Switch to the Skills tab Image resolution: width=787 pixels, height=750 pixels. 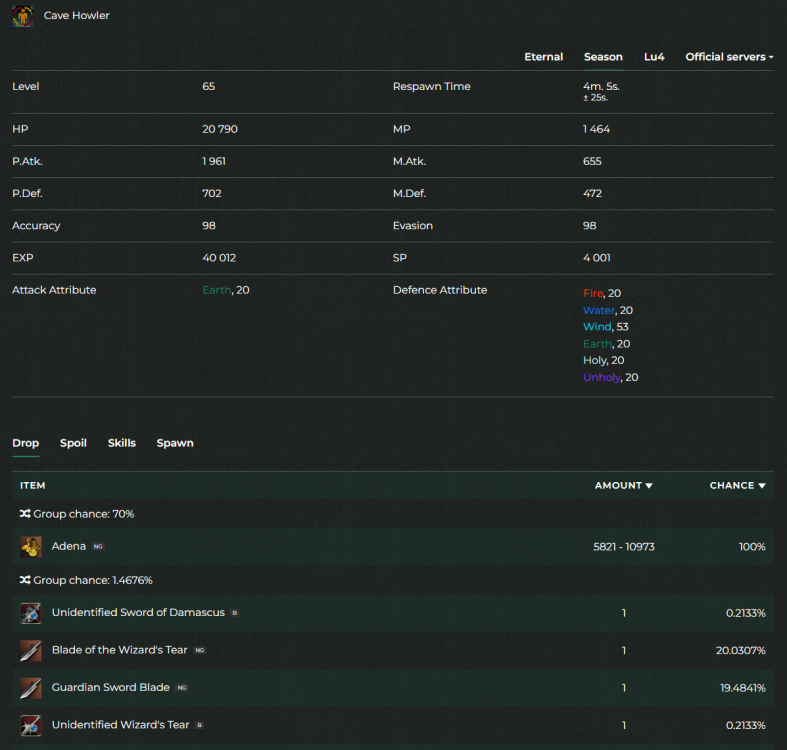[122, 443]
